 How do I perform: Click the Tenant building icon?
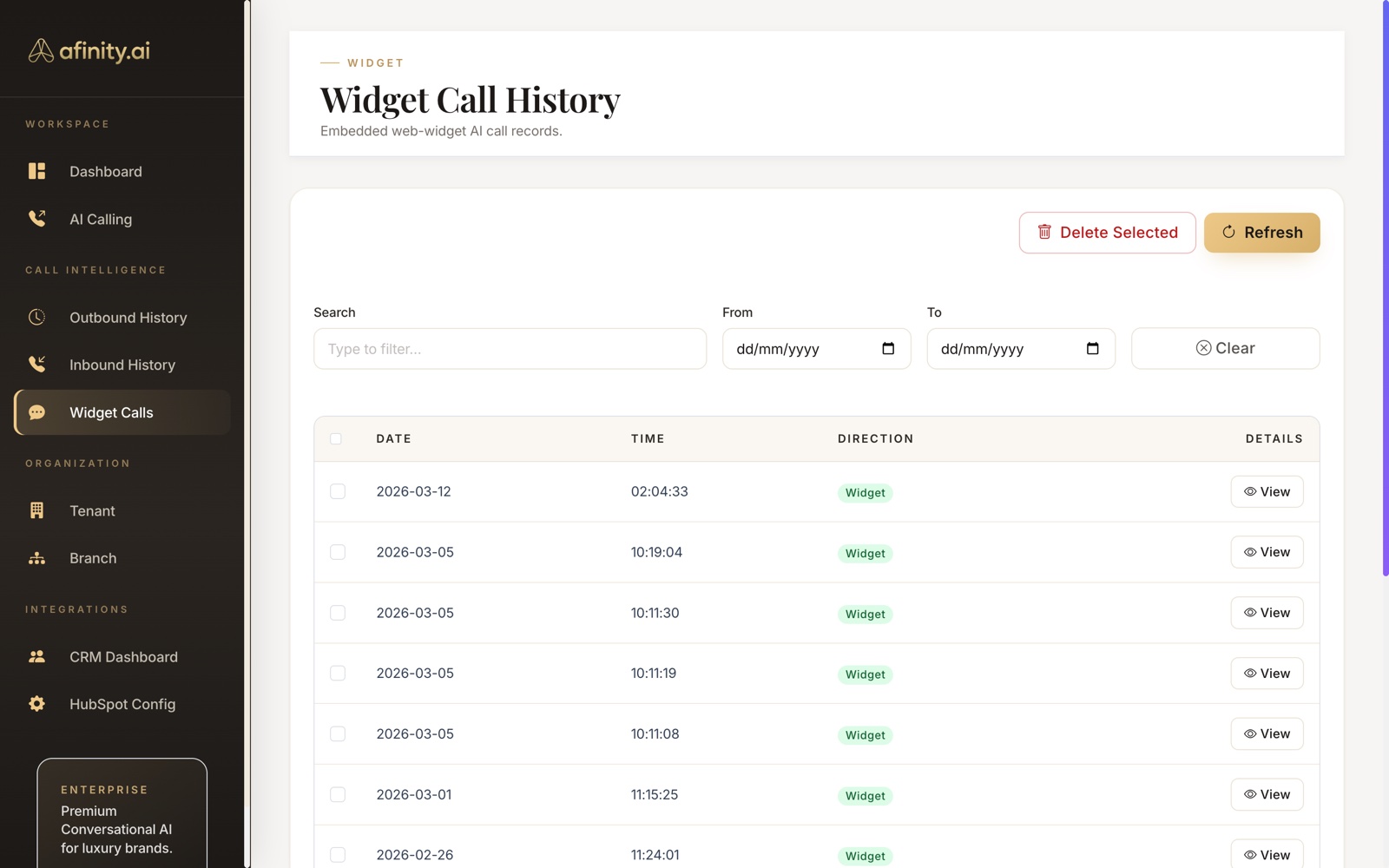click(x=36, y=510)
